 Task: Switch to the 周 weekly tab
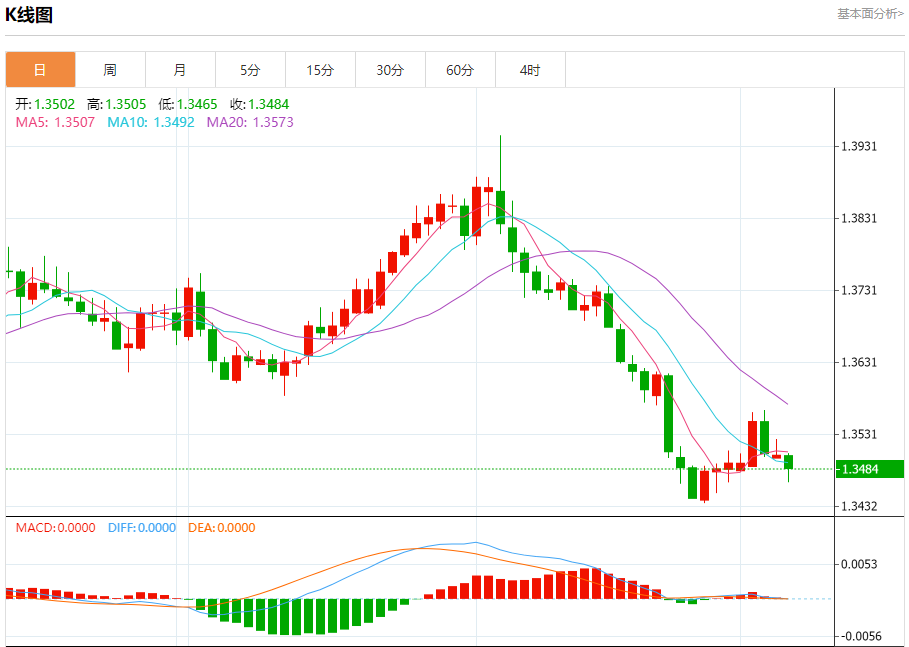click(110, 70)
